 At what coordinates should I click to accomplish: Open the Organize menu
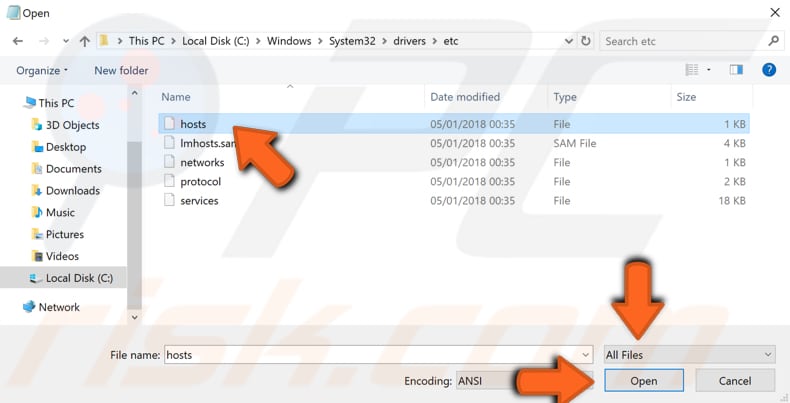(42, 71)
